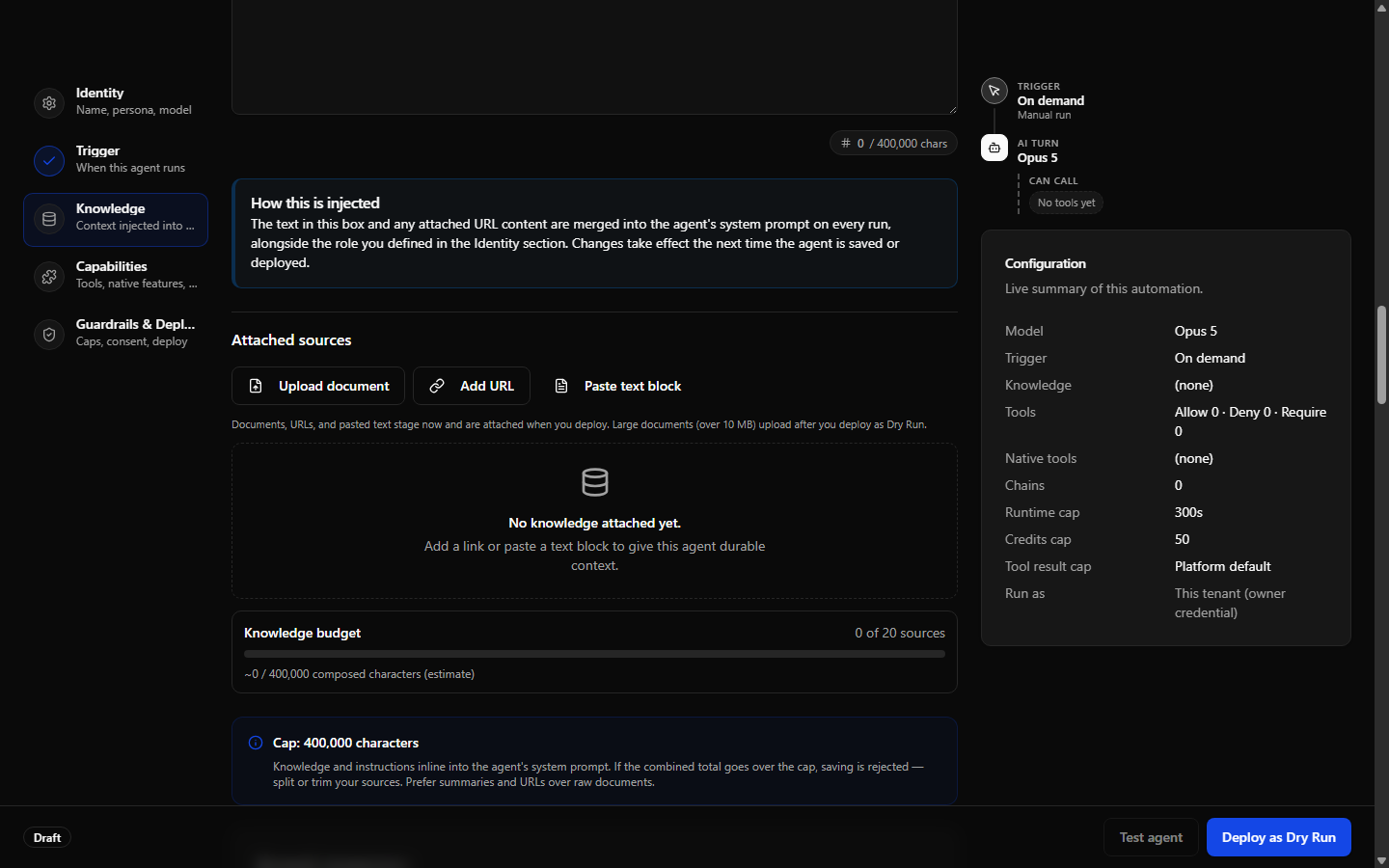Open the Capabilities section

click(116, 277)
